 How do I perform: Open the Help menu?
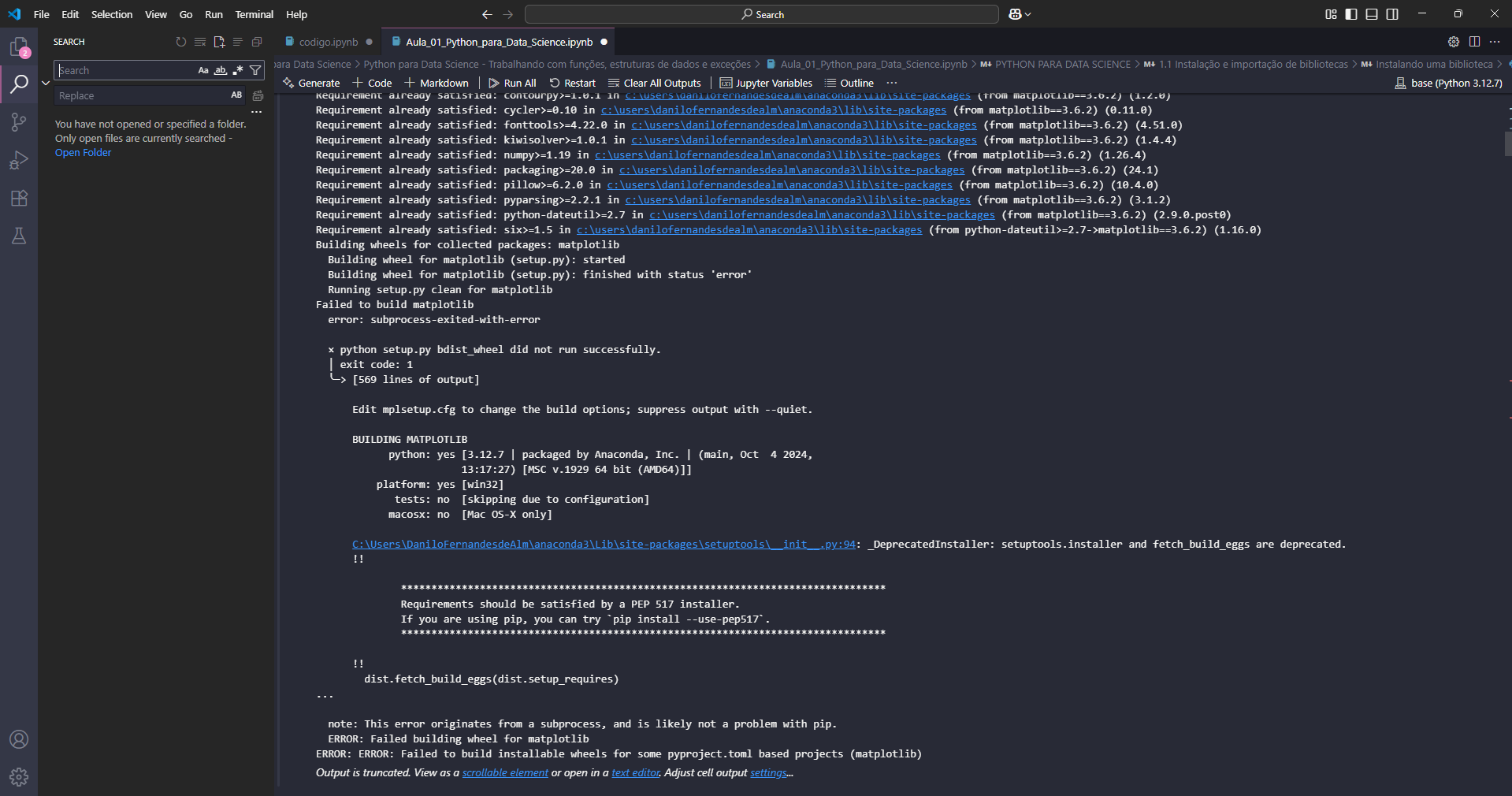[296, 14]
